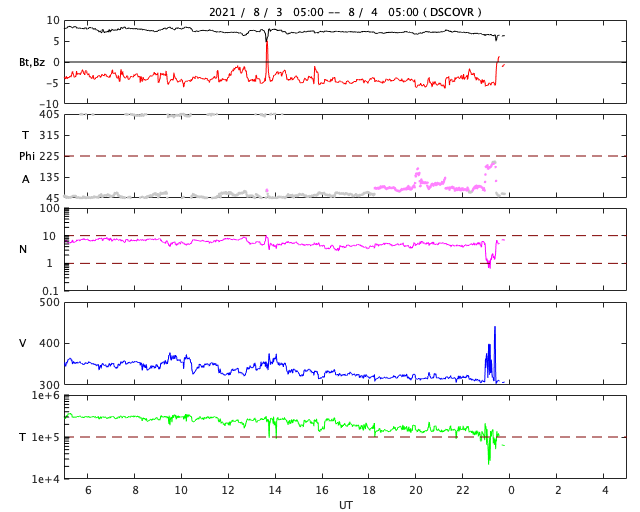Click the Bt,Bz axis label
640x512 pixels.
pyautogui.click(x=32, y=62)
